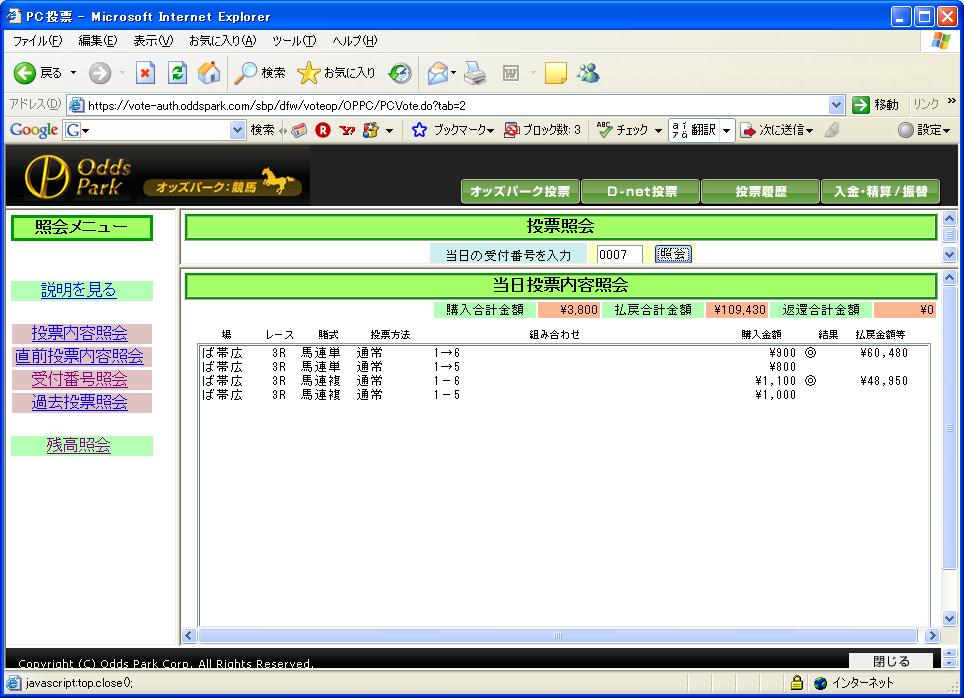Click the 受付番号照会 link
The height and width of the screenshot is (698, 964).
(80, 379)
